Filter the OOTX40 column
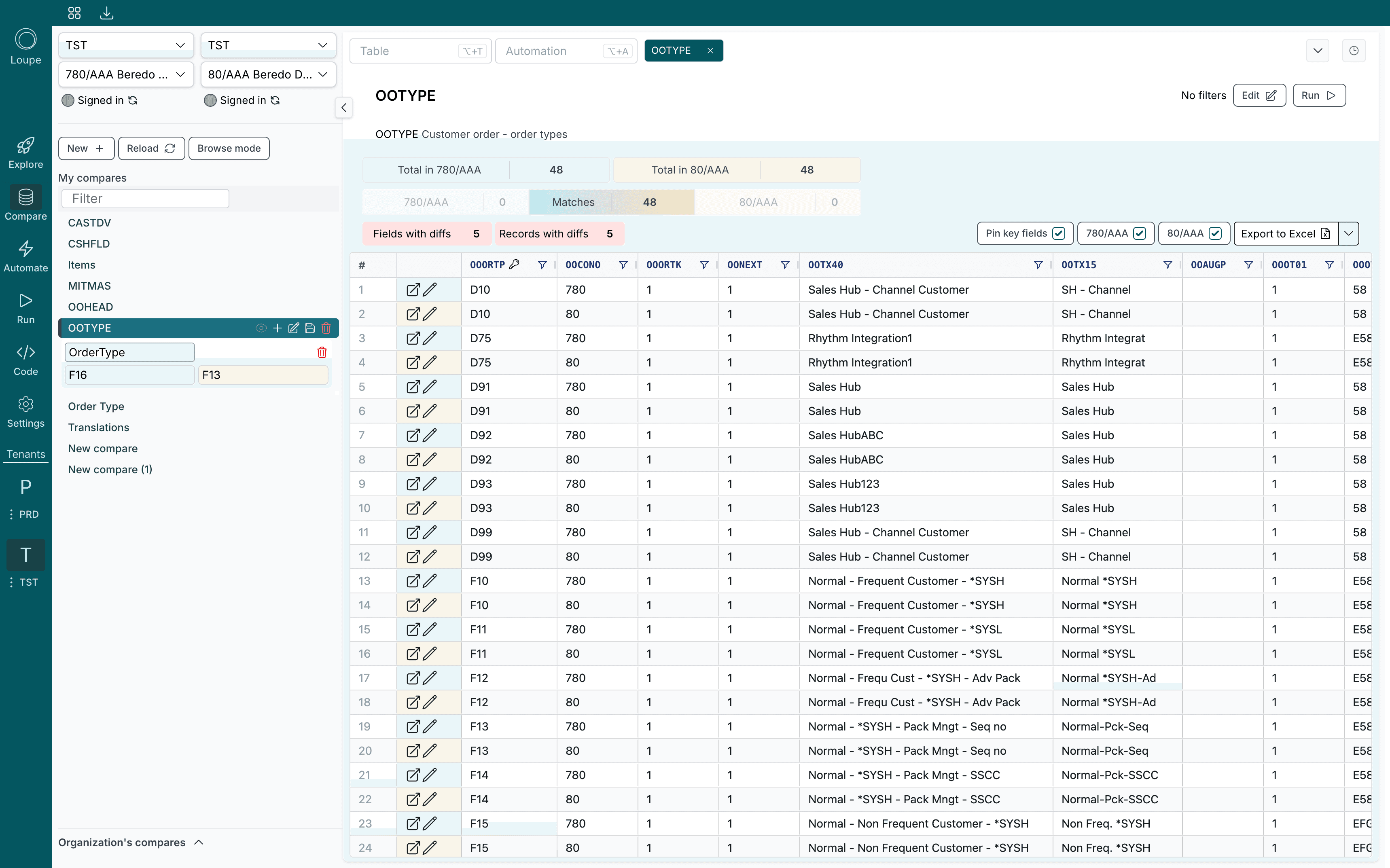 click(1038, 265)
